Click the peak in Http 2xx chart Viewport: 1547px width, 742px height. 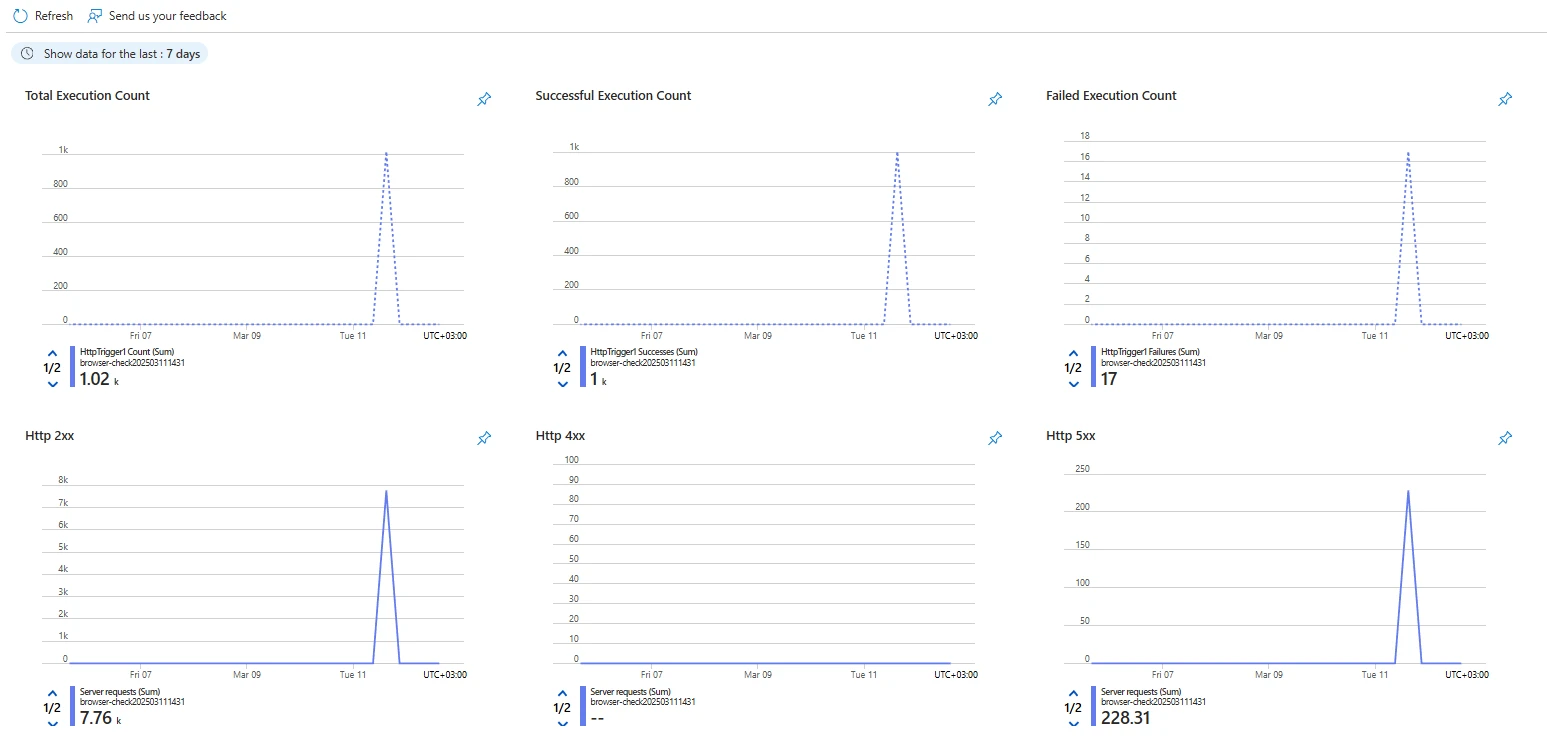tap(386, 492)
